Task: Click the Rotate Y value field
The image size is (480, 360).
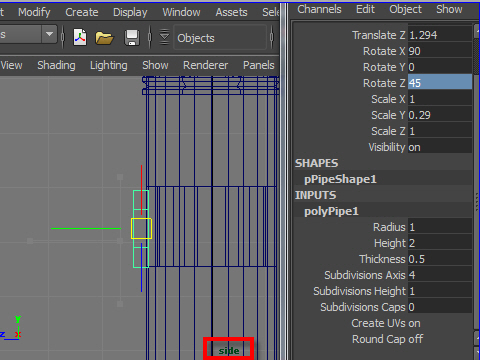Action: click(440, 67)
